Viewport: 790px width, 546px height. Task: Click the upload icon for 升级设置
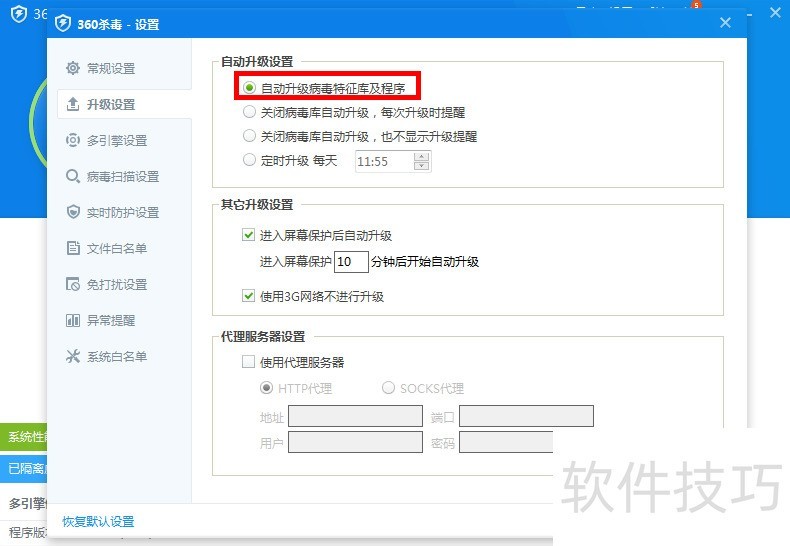click(x=73, y=104)
